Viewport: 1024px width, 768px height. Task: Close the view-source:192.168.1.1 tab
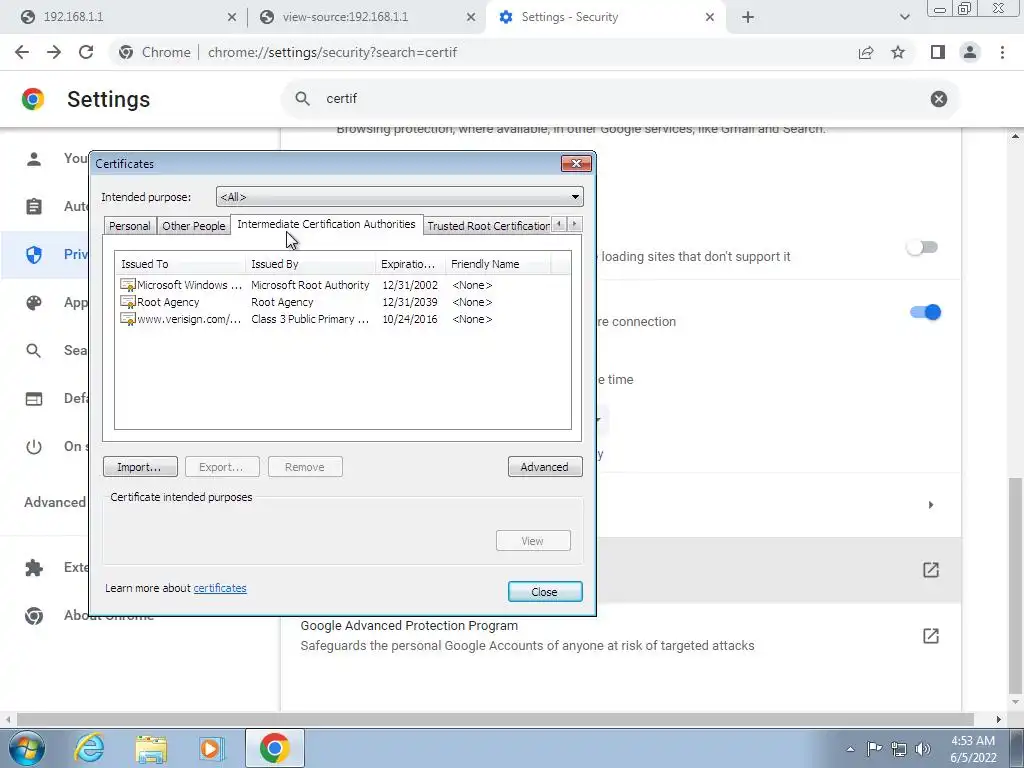[471, 17]
